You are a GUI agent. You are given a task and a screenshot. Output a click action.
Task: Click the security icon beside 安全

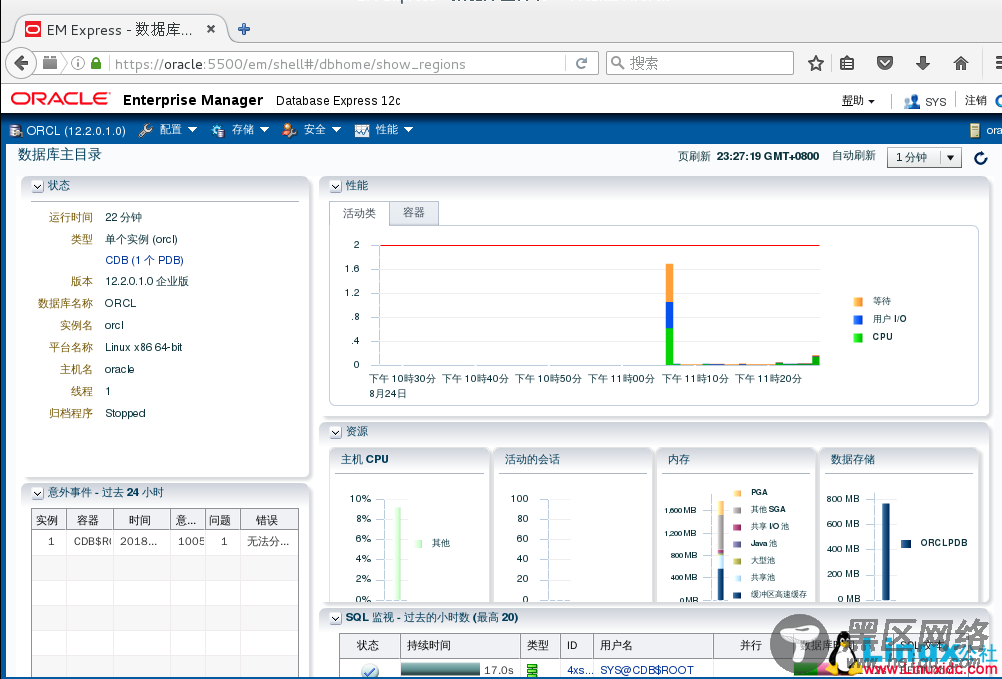click(x=289, y=130)
